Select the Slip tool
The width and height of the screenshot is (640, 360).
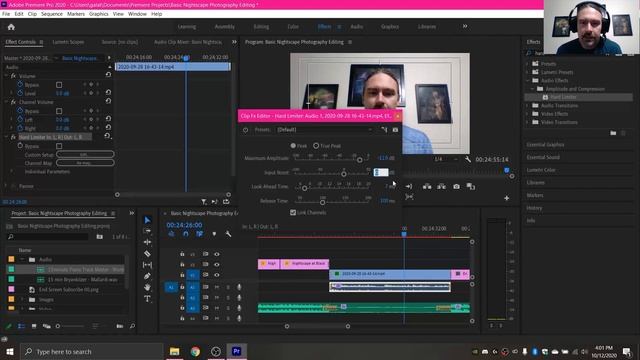[147, 265]
